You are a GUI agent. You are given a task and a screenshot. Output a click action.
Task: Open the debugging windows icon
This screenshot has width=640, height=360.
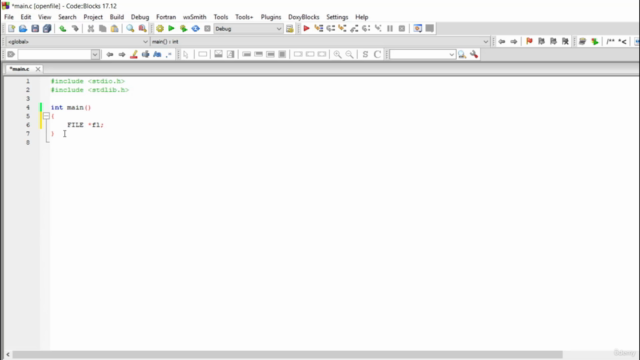pos(418,29)
